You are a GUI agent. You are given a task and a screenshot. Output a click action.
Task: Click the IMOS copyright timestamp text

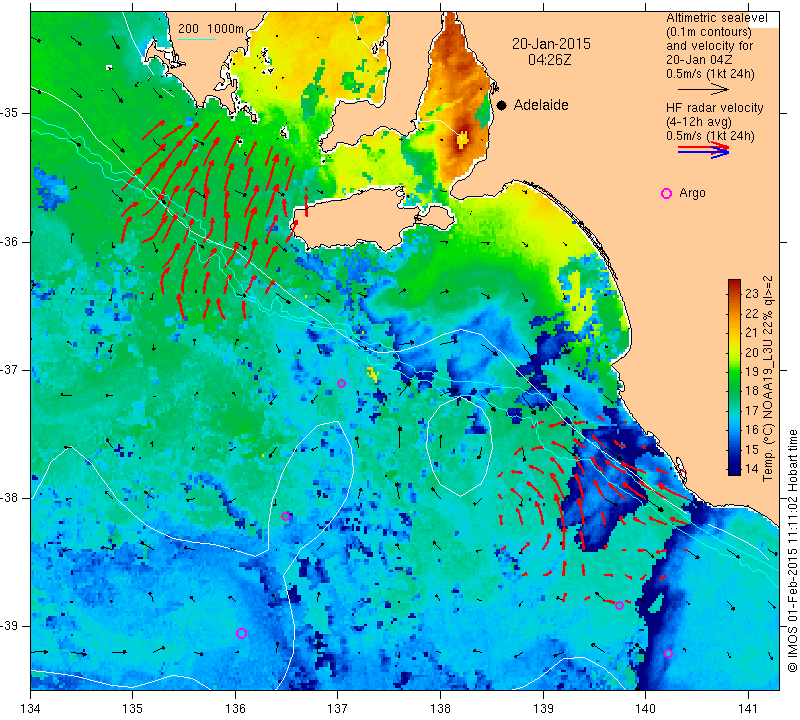pos(792,550)
